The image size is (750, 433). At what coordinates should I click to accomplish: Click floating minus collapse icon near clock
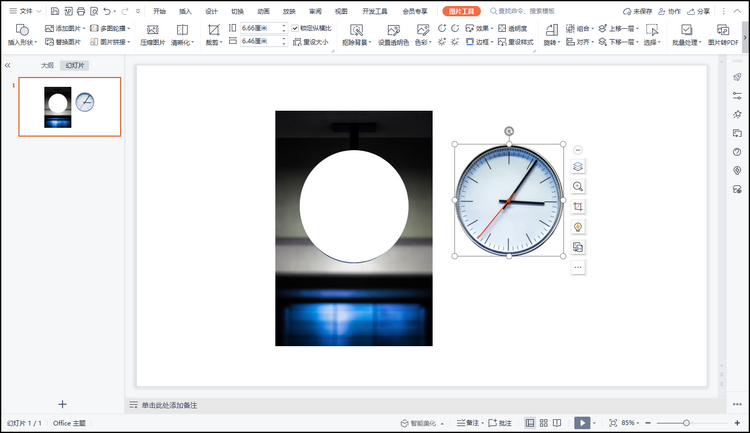click(578, 150)
